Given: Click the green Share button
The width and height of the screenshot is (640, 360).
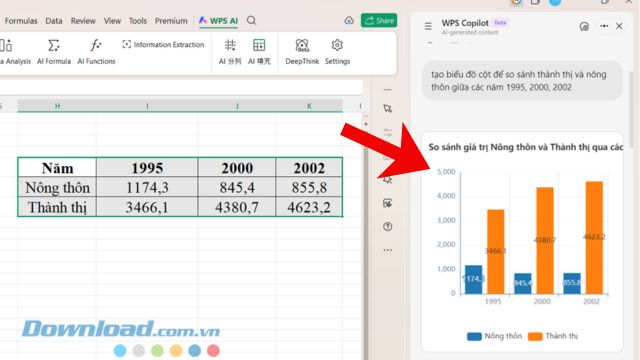Looking at the screenshot, I should pyautogui.click(x=379, y=20).
